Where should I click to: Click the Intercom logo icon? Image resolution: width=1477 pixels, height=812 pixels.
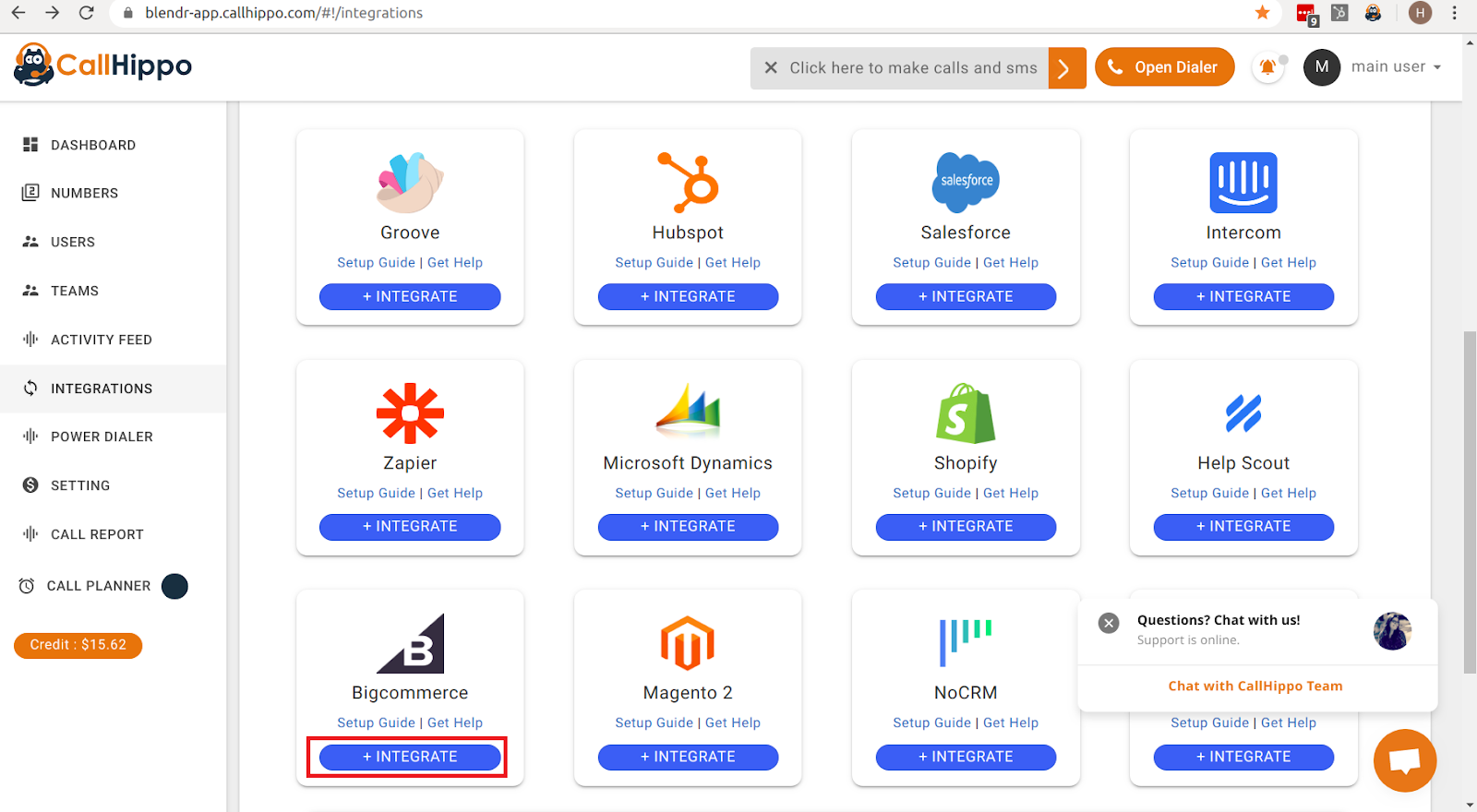(x=1243, y=183)
